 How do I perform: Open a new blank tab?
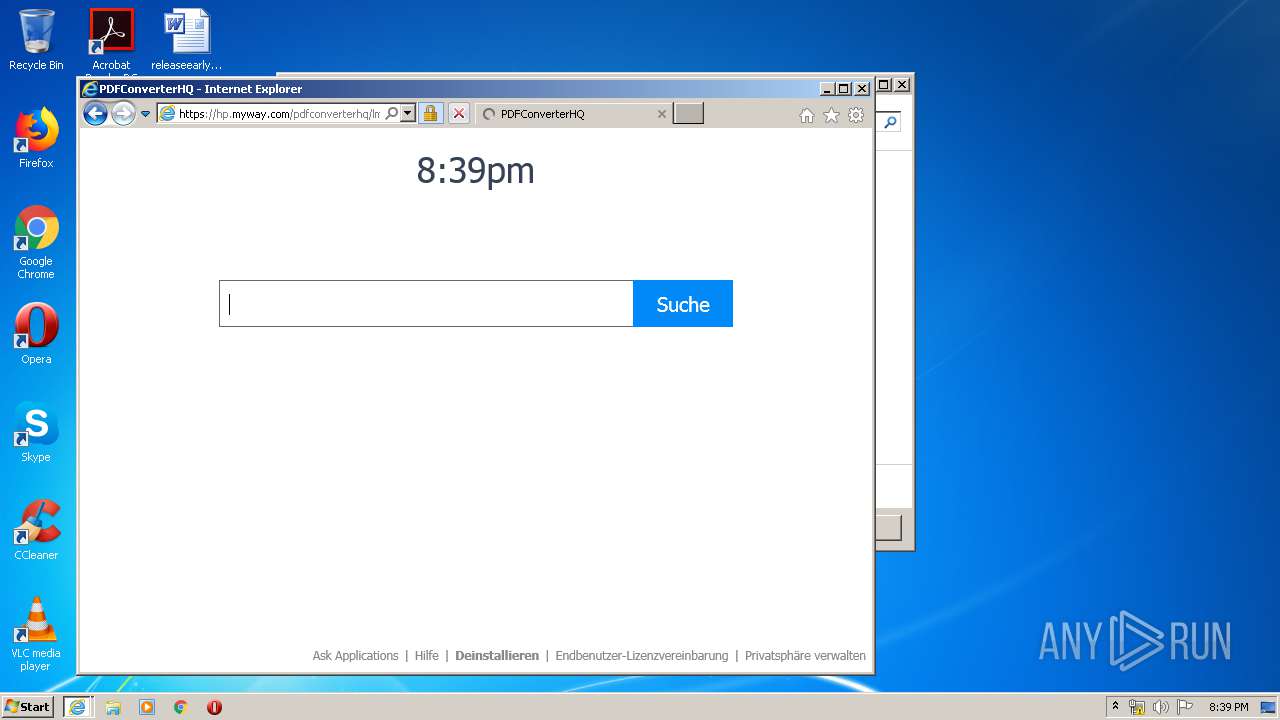pos(688,113)
